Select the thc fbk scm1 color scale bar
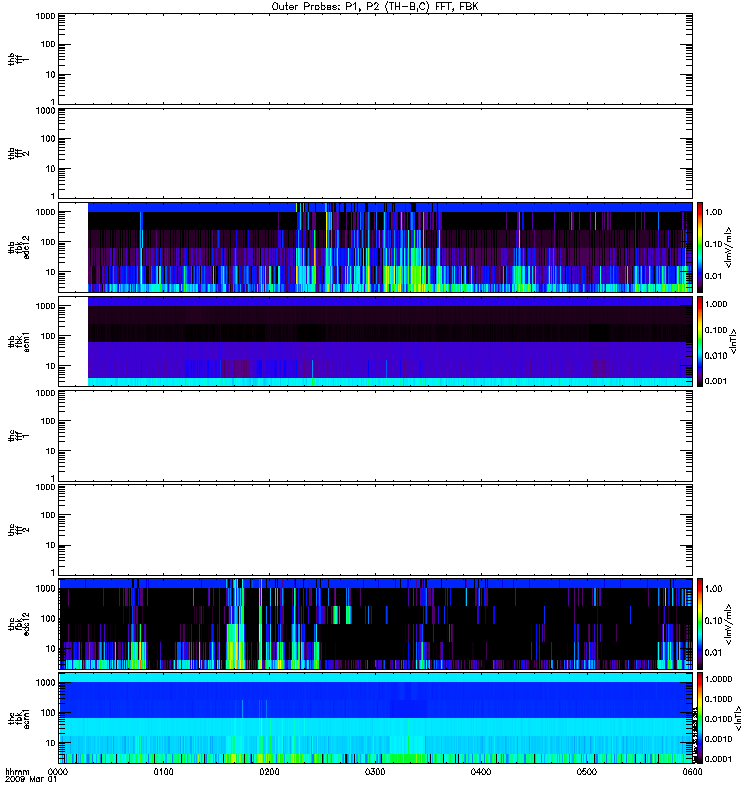 (x=700, y=718)
